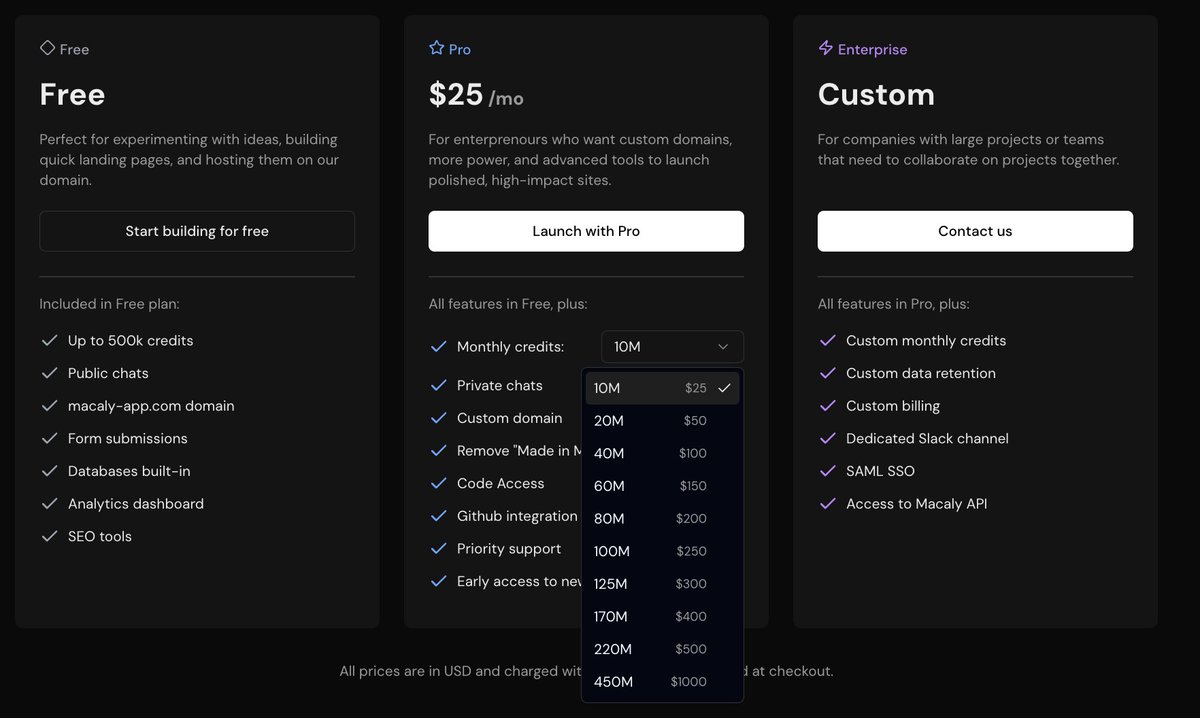Choose the 100M credits $250 option
The height and width of the screenshot is (718, 1200).
662,551
